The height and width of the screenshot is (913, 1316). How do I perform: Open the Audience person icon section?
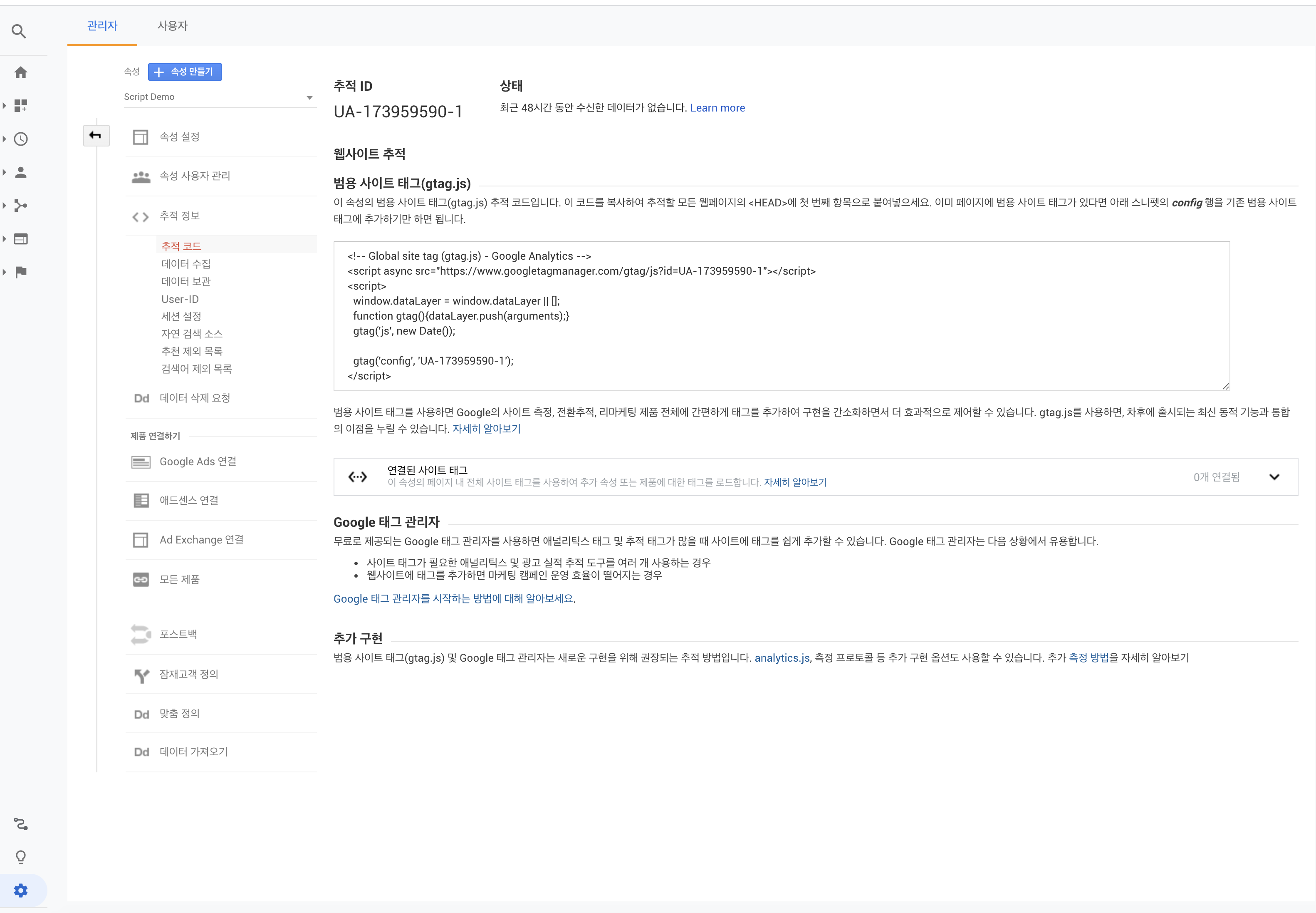[20, 172]
